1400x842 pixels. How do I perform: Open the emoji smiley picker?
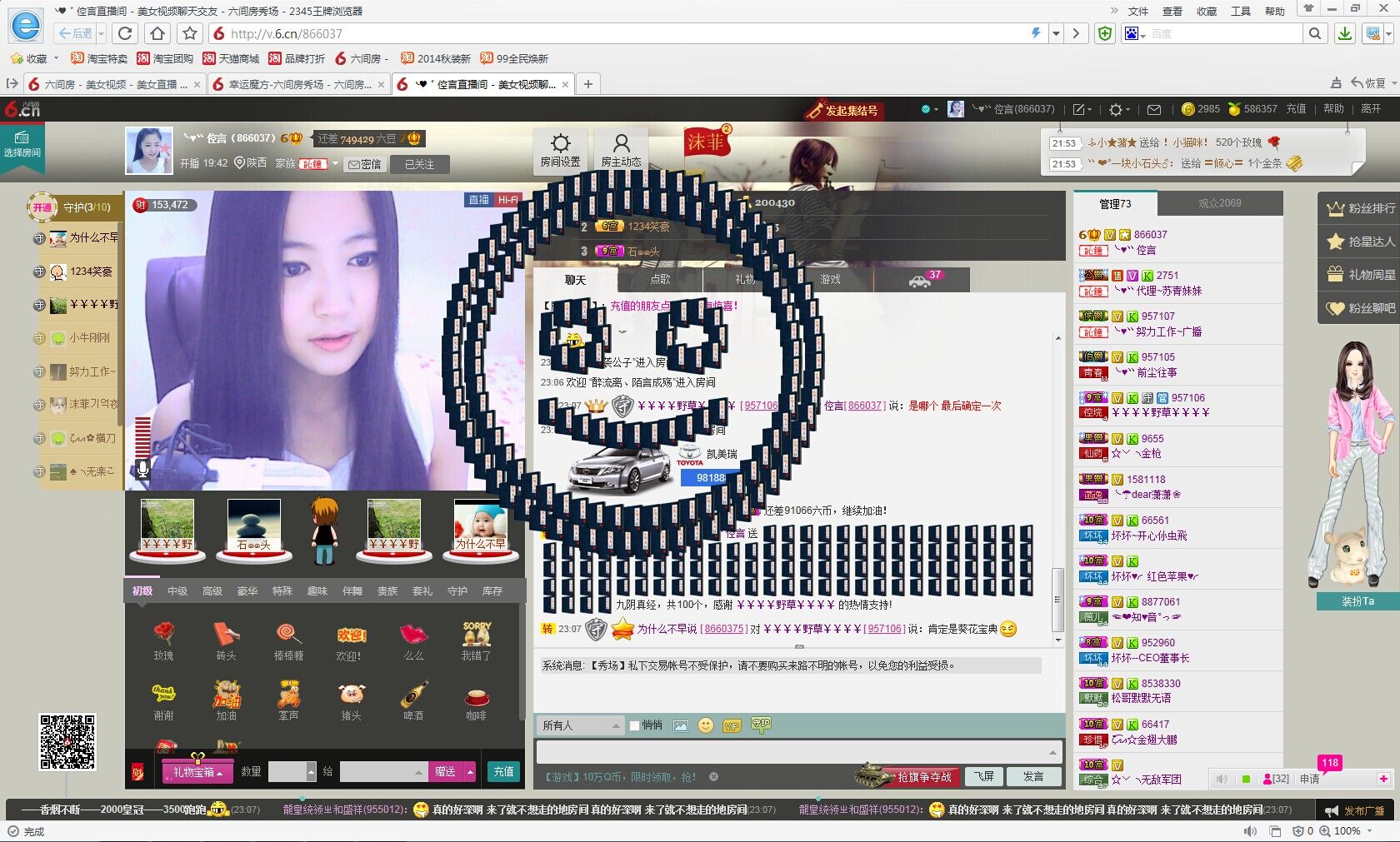706,725
